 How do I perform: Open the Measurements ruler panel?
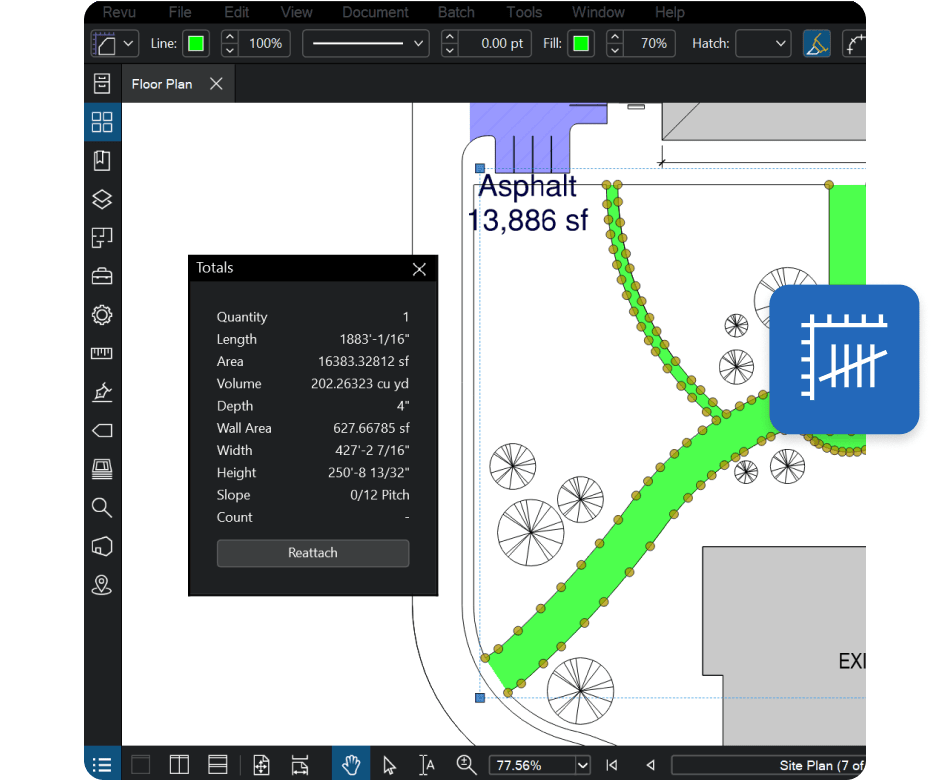pyautogui.click(x=102, y=353)
